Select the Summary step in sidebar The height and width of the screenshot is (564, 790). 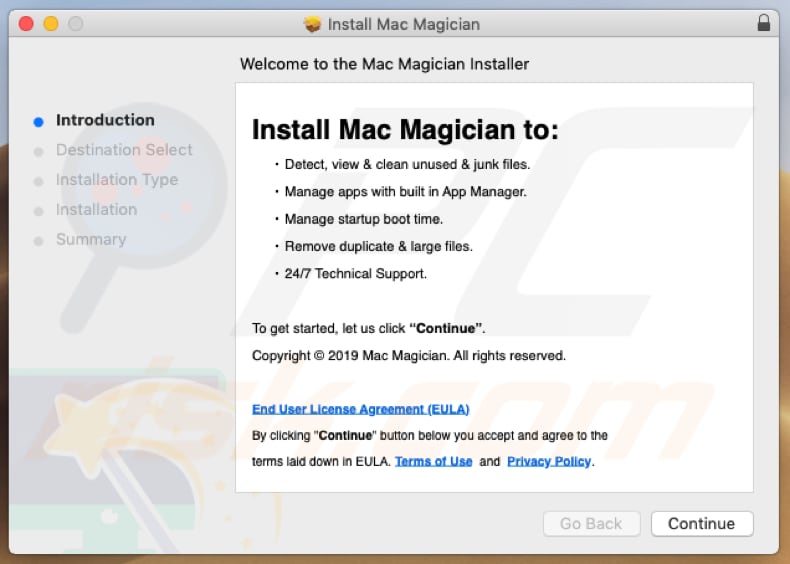pyautogui.click(x=91, y=239)
